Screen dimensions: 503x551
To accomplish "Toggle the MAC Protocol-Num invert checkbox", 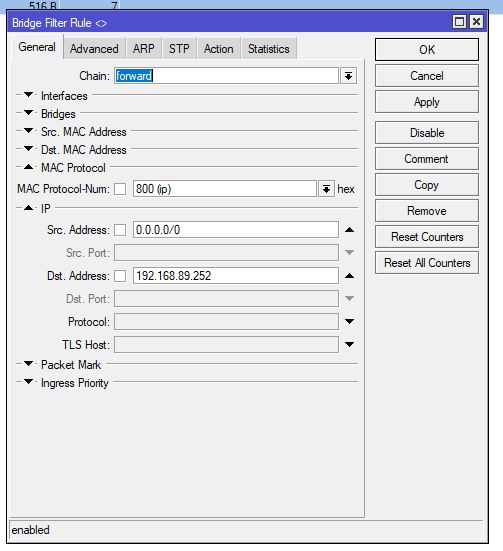I will 120,189.
